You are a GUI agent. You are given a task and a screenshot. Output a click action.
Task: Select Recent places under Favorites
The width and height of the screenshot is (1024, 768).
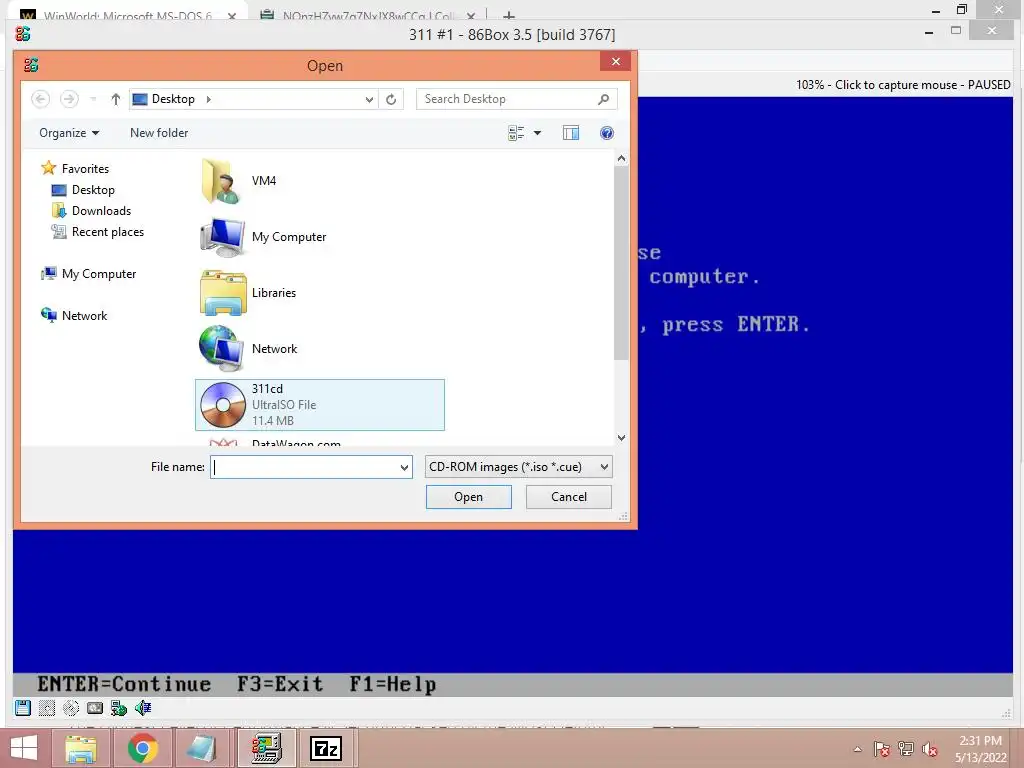click(108, 232)
